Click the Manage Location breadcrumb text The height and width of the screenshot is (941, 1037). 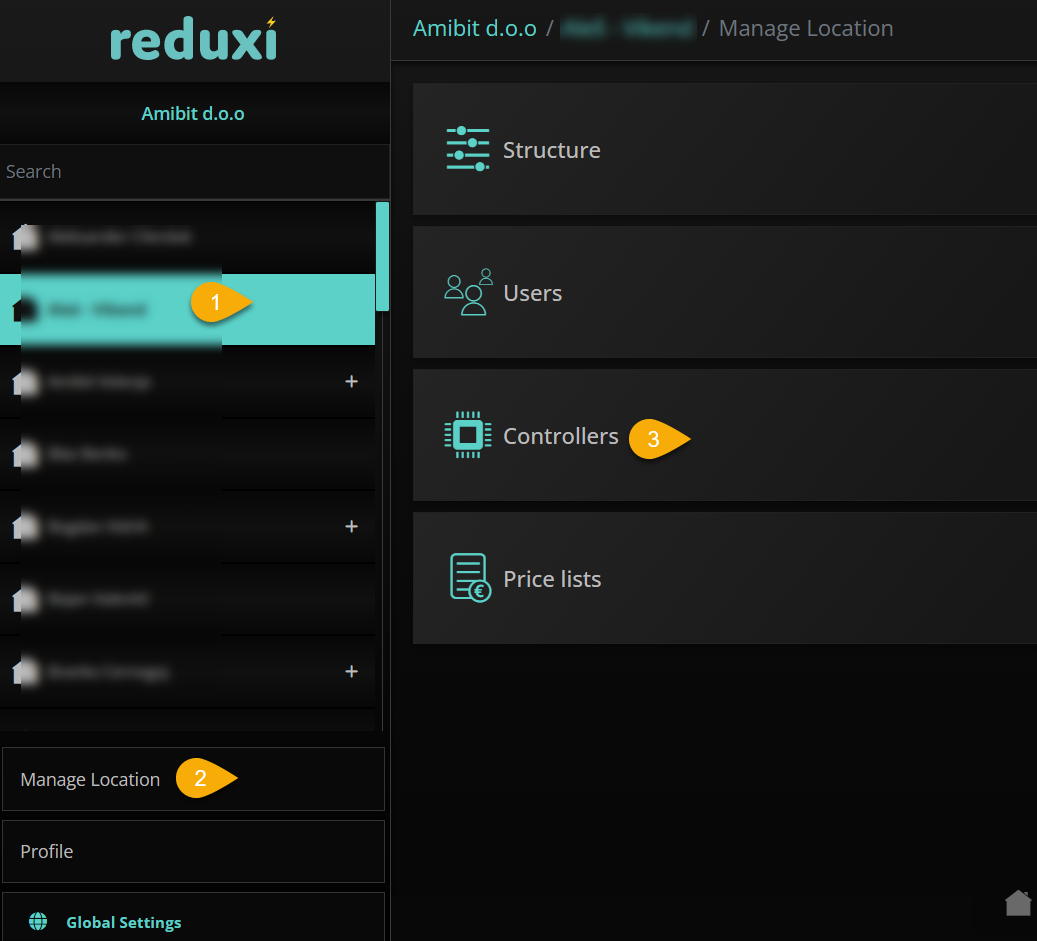[806, 28]
